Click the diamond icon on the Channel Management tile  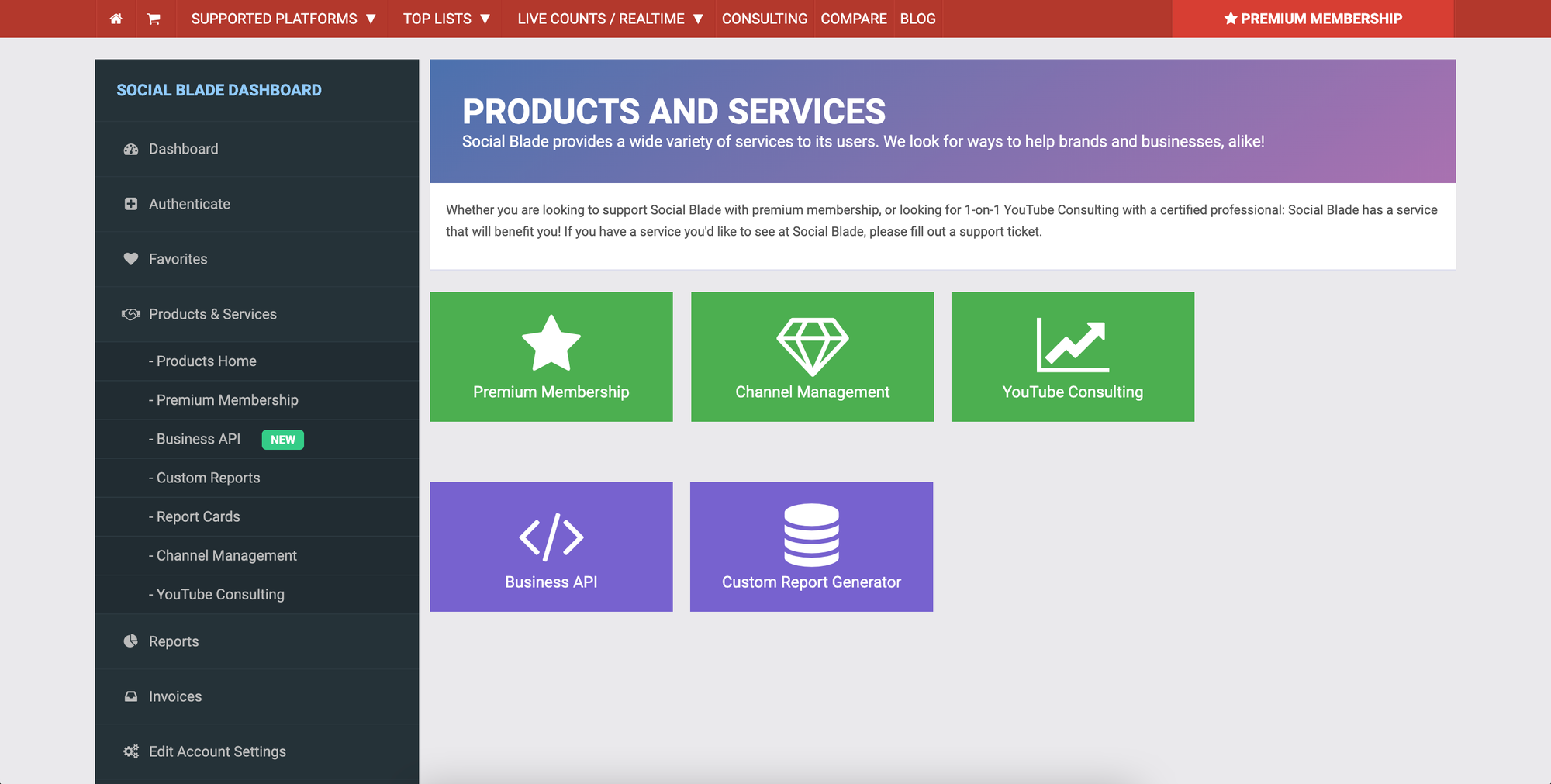click(813, 346)
